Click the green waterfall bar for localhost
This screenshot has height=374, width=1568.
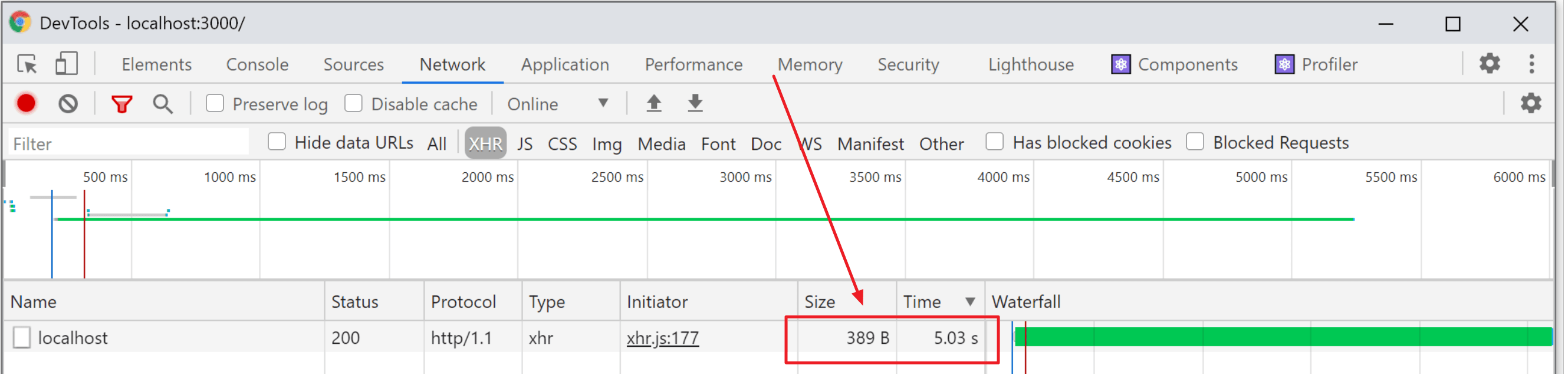1283,337
